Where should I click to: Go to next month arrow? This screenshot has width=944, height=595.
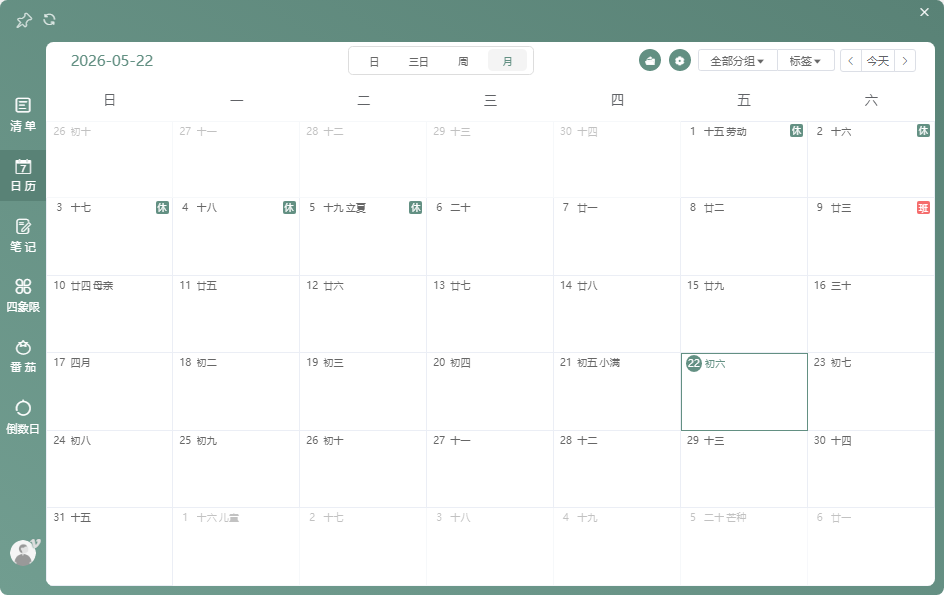[x=905, y=61]
